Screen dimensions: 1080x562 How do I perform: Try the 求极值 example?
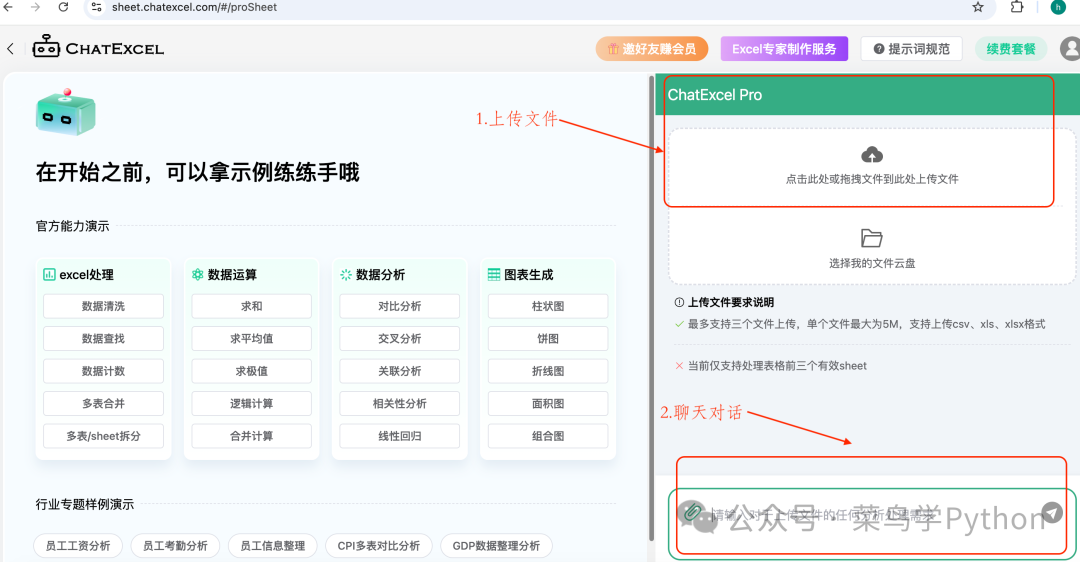point(251,371)
